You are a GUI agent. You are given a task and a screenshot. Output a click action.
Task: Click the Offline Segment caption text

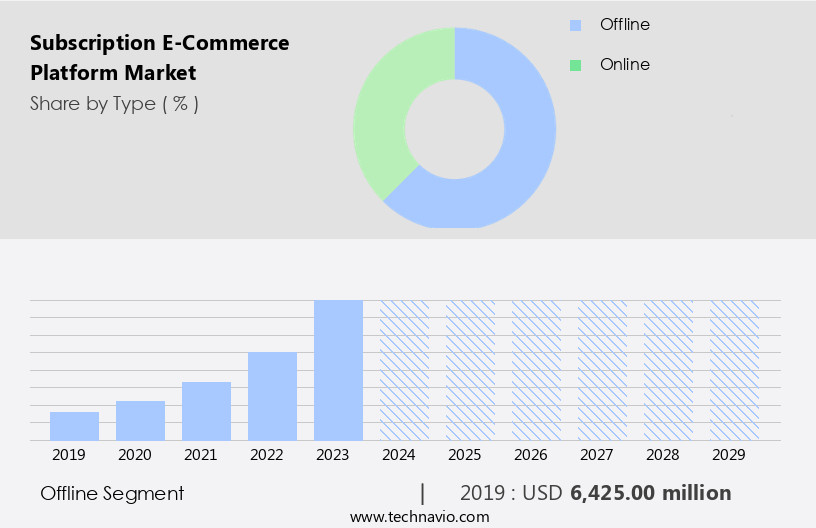coord(112,493)
